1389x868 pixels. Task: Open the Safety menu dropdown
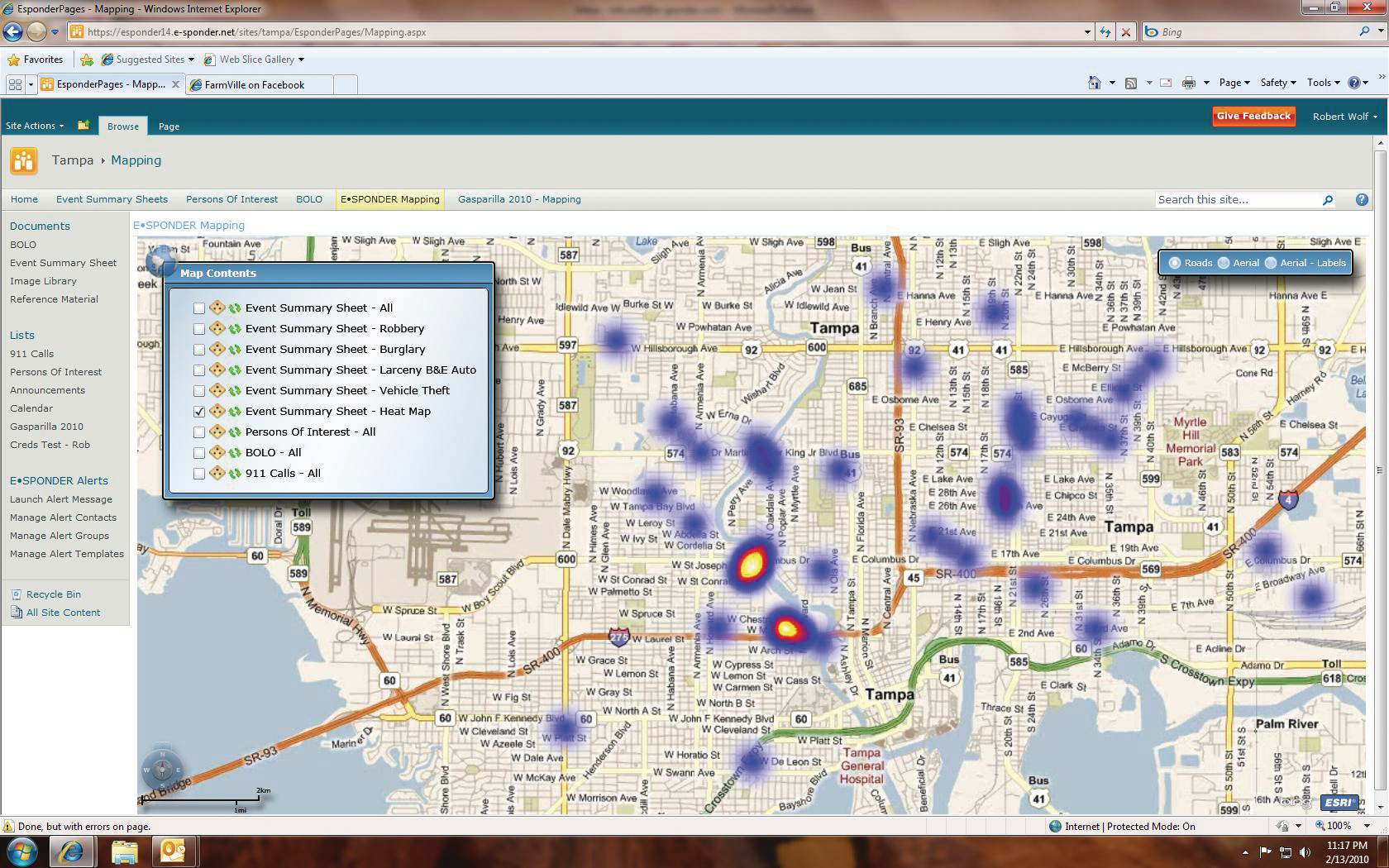point(1277,83)
